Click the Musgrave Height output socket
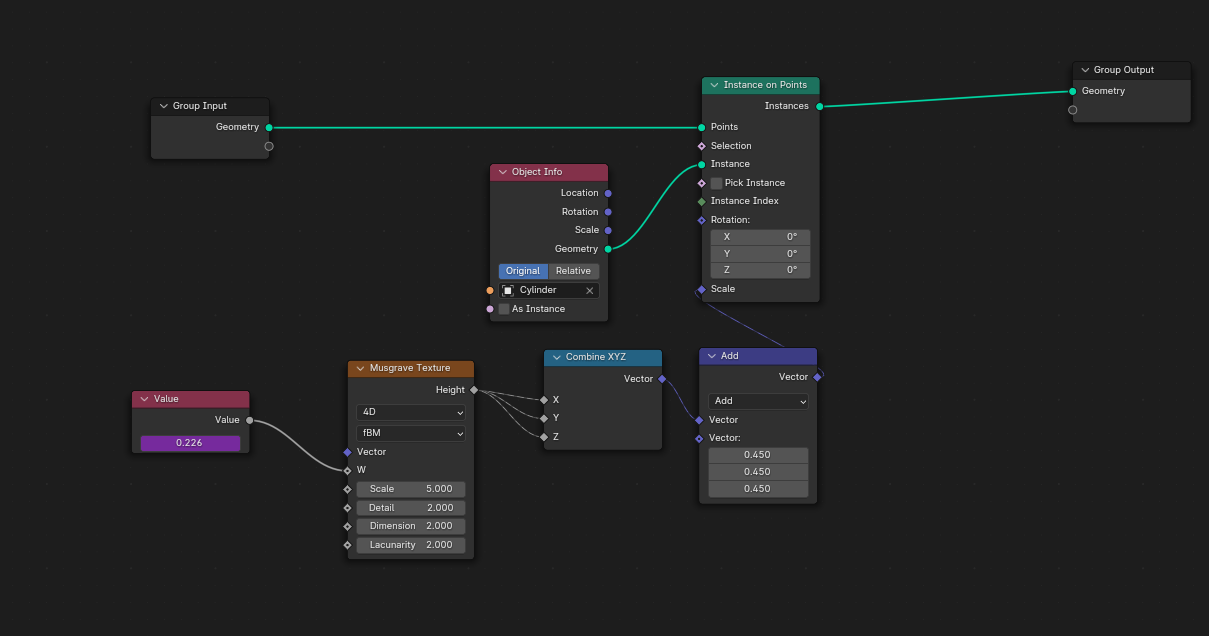This screenshot has height=636, width=1209. click(474, 390)
